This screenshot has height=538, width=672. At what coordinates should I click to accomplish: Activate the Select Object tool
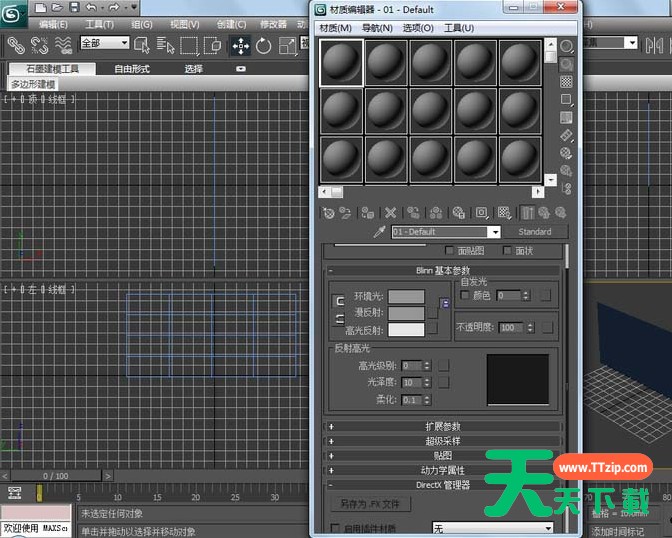click(142, 45)
